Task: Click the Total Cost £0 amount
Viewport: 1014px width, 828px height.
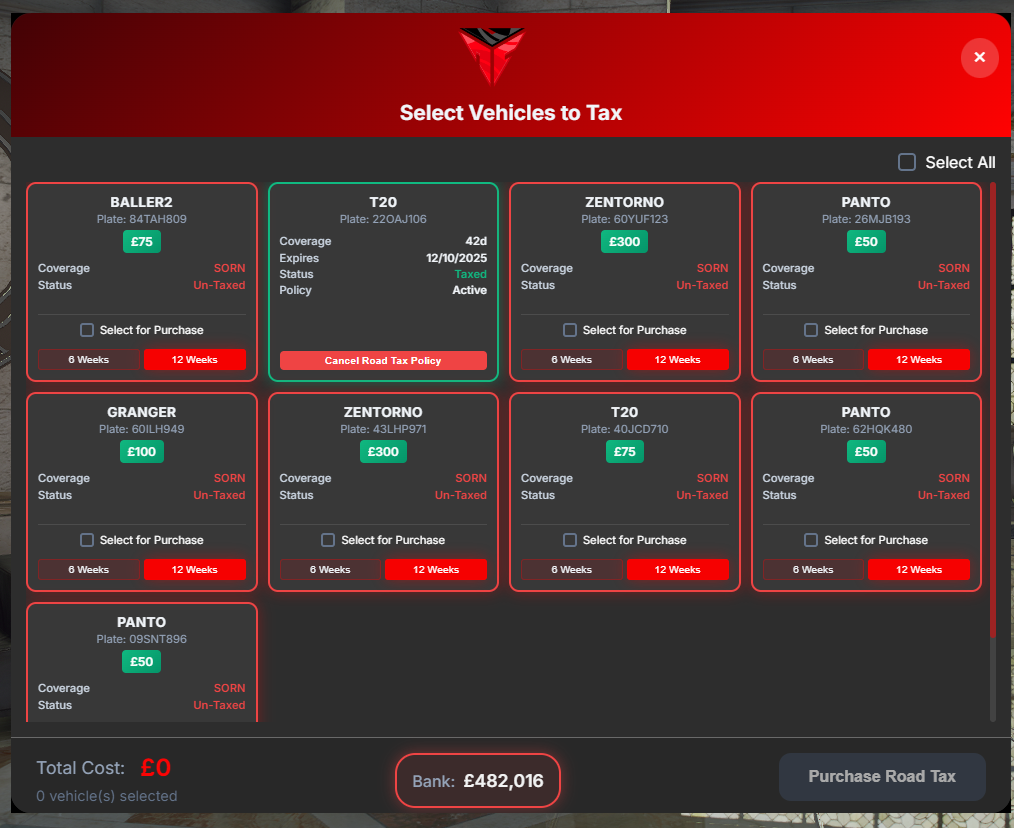Action: (156, 768)
